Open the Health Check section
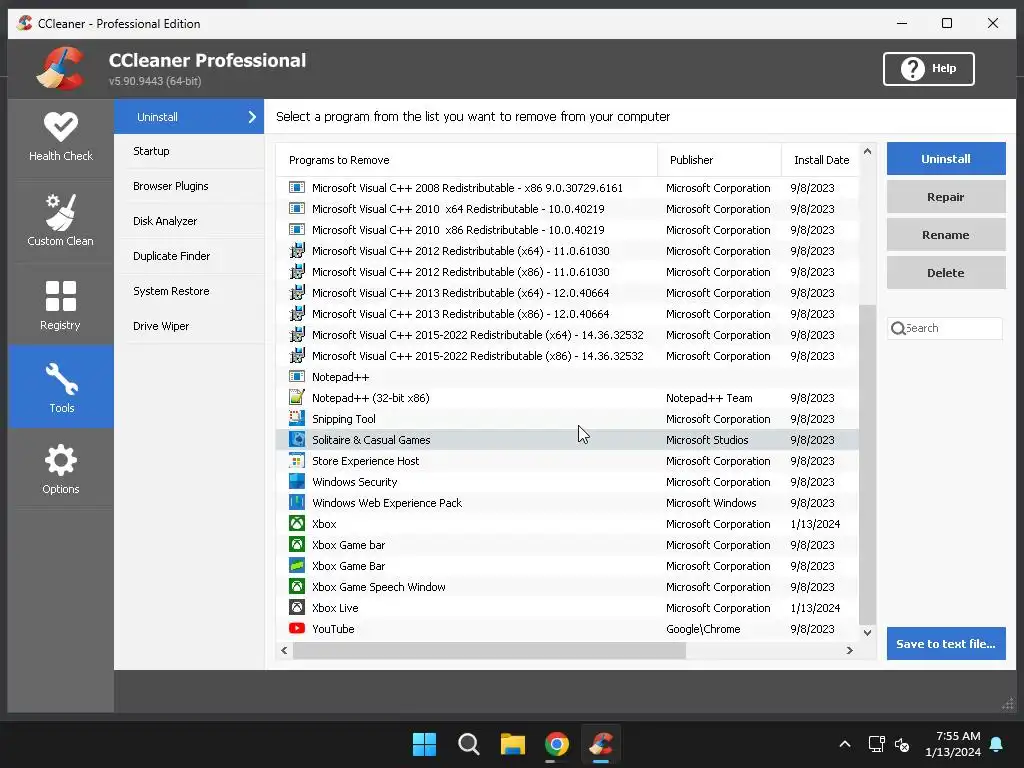 [61, 137]
